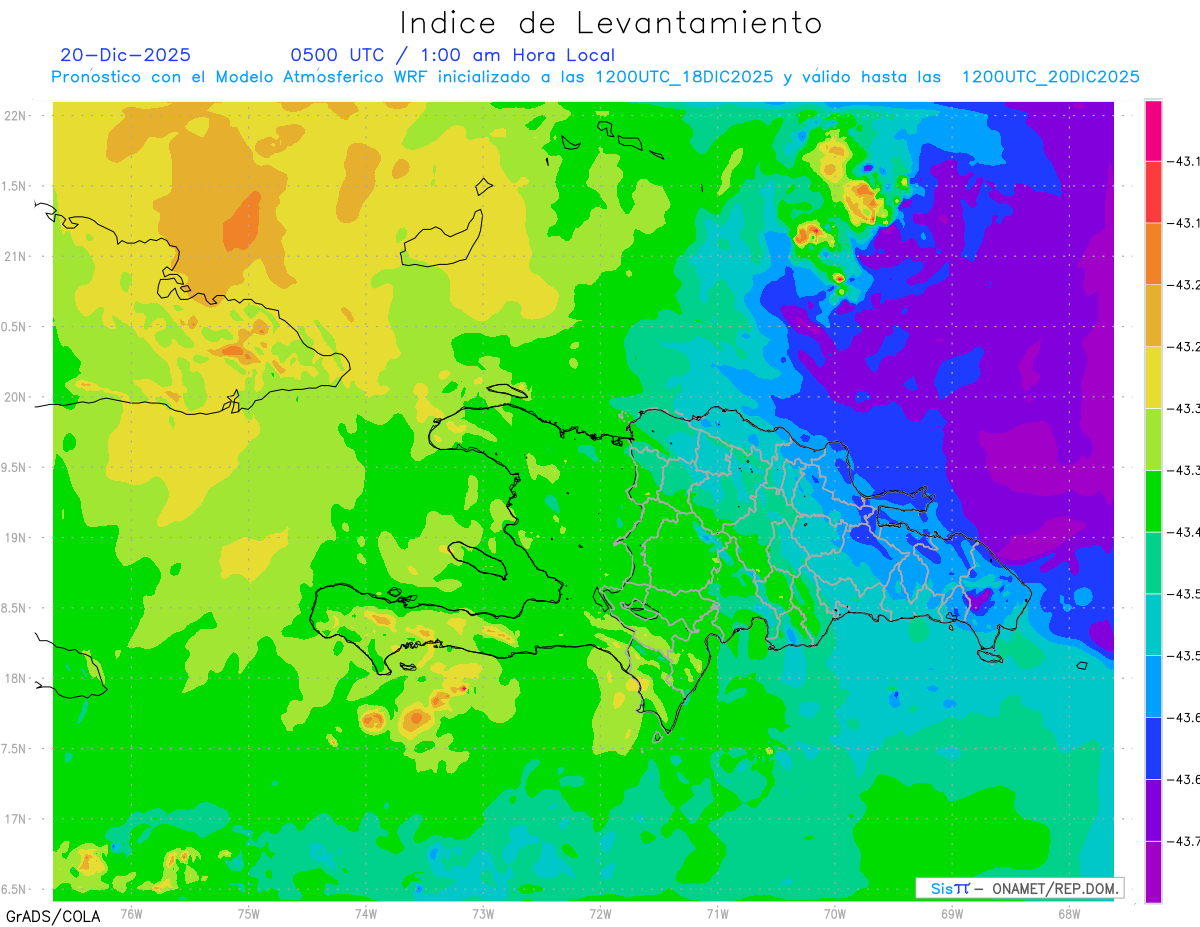Click the 'ONAMET/REP.DOM.' logo box

pos(1020,888)
